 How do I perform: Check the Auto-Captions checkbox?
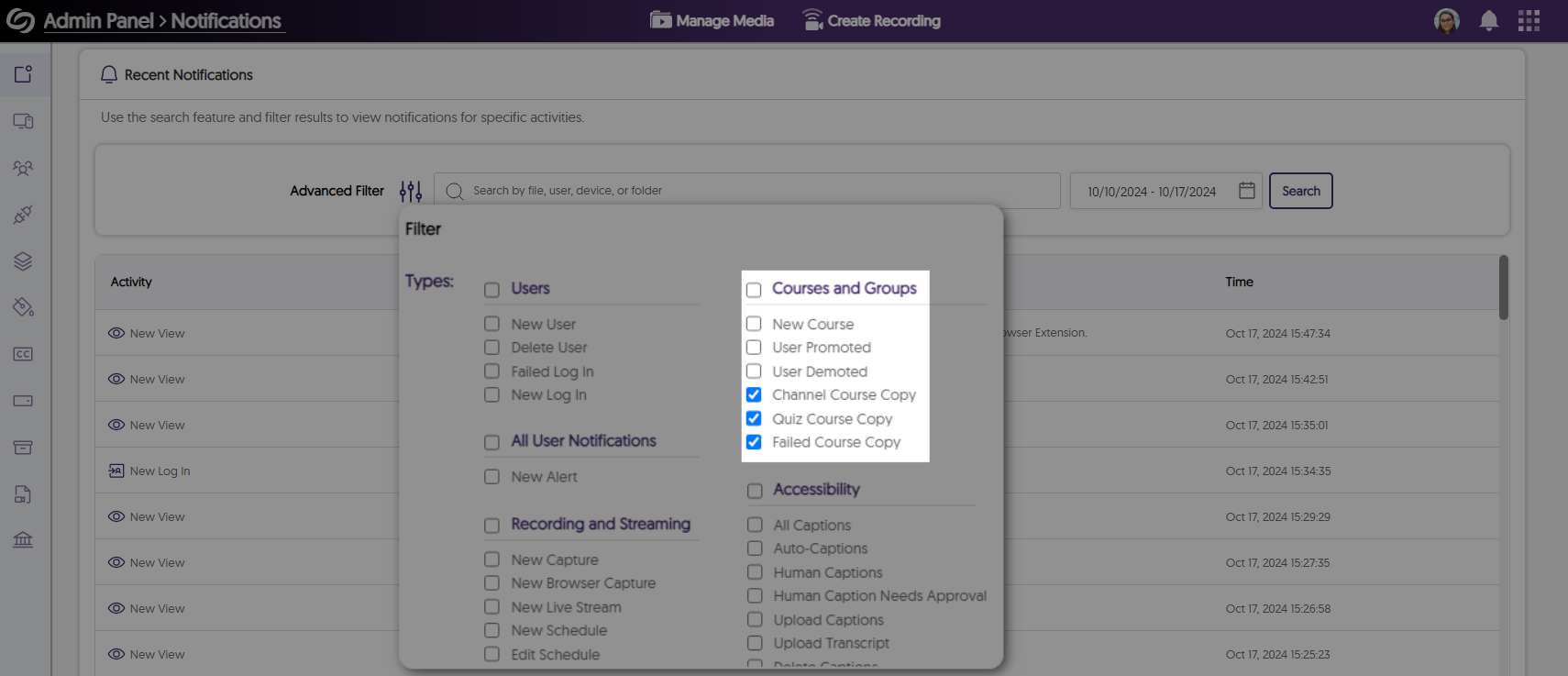(x=755, y=549)
